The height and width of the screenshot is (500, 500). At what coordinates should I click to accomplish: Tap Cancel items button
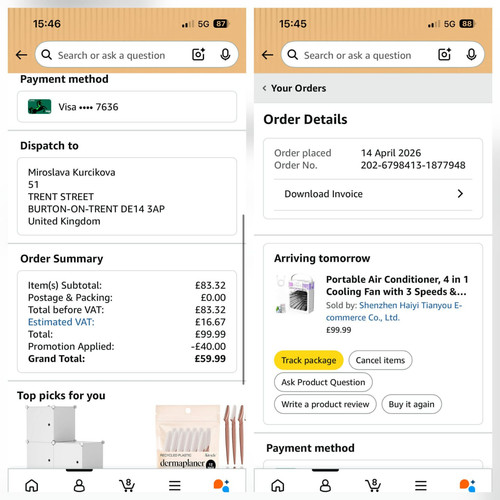pyautogui.click(x=380, y=360)
